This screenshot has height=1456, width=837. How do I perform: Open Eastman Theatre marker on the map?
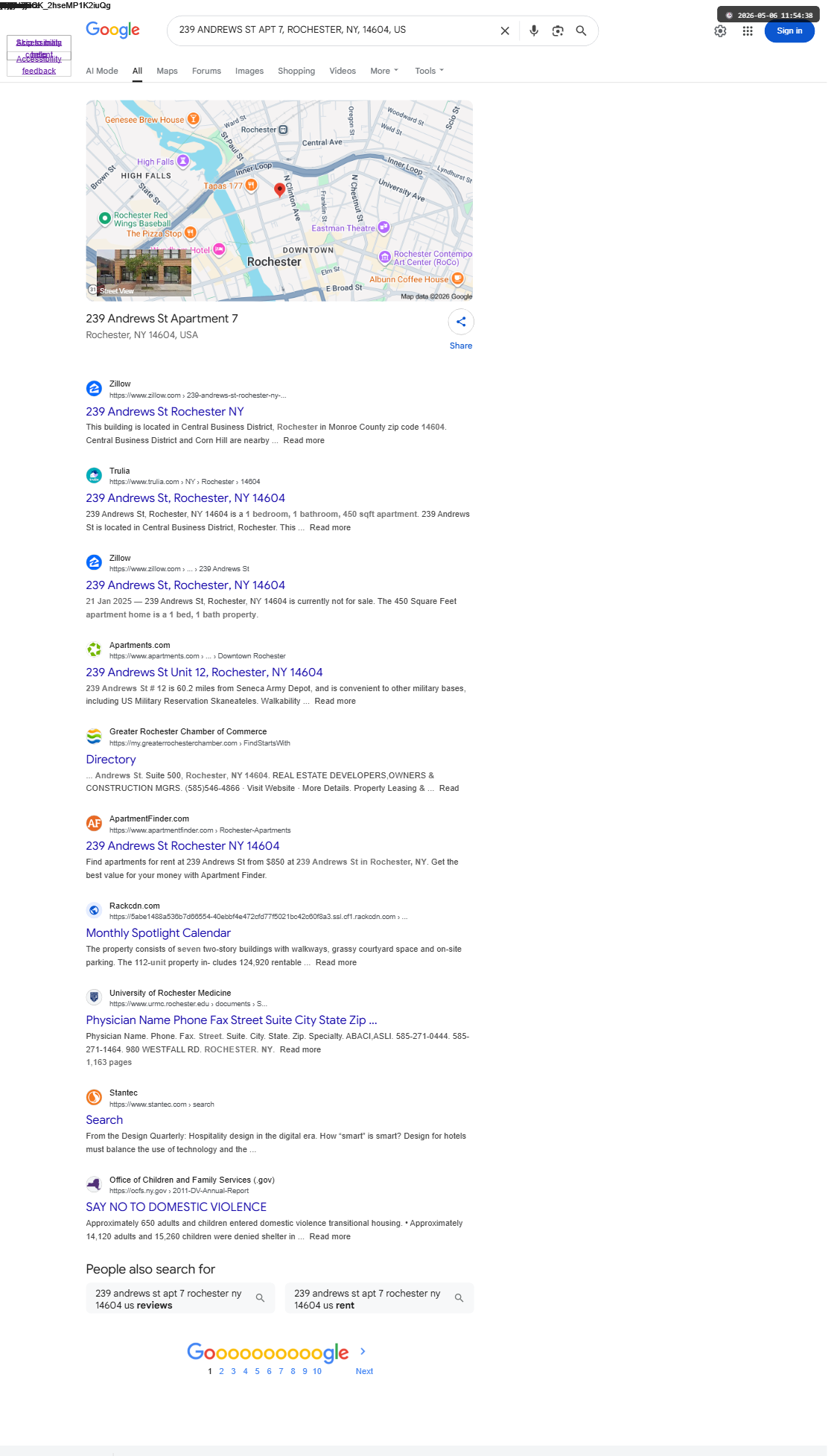[384, 227]
